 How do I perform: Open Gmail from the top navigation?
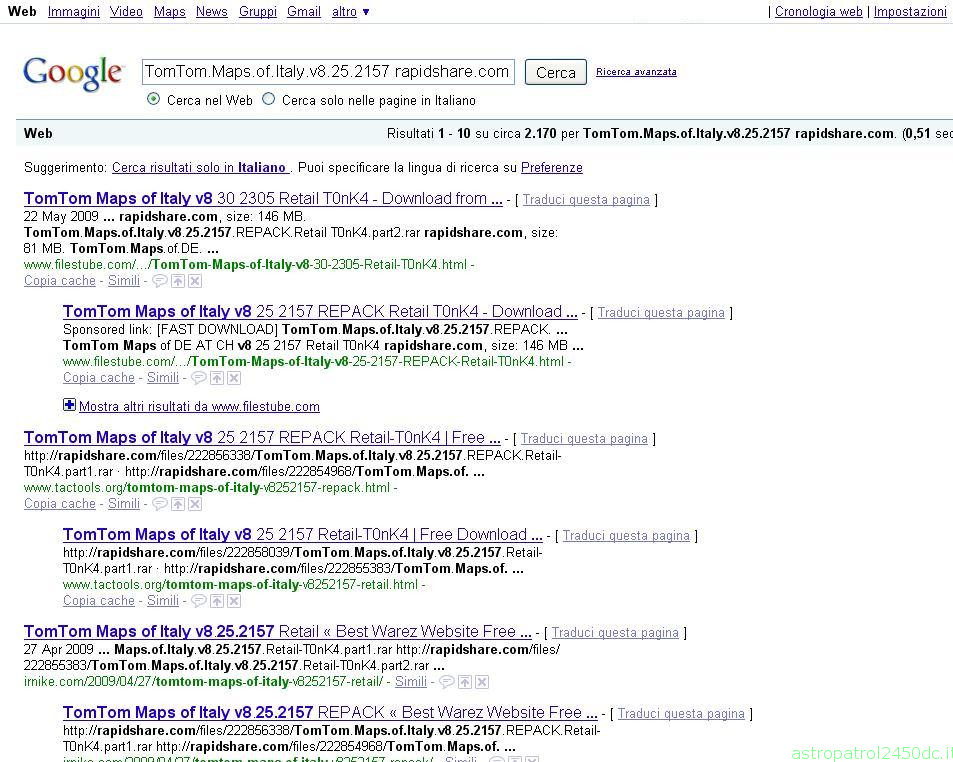click(304, 12)
